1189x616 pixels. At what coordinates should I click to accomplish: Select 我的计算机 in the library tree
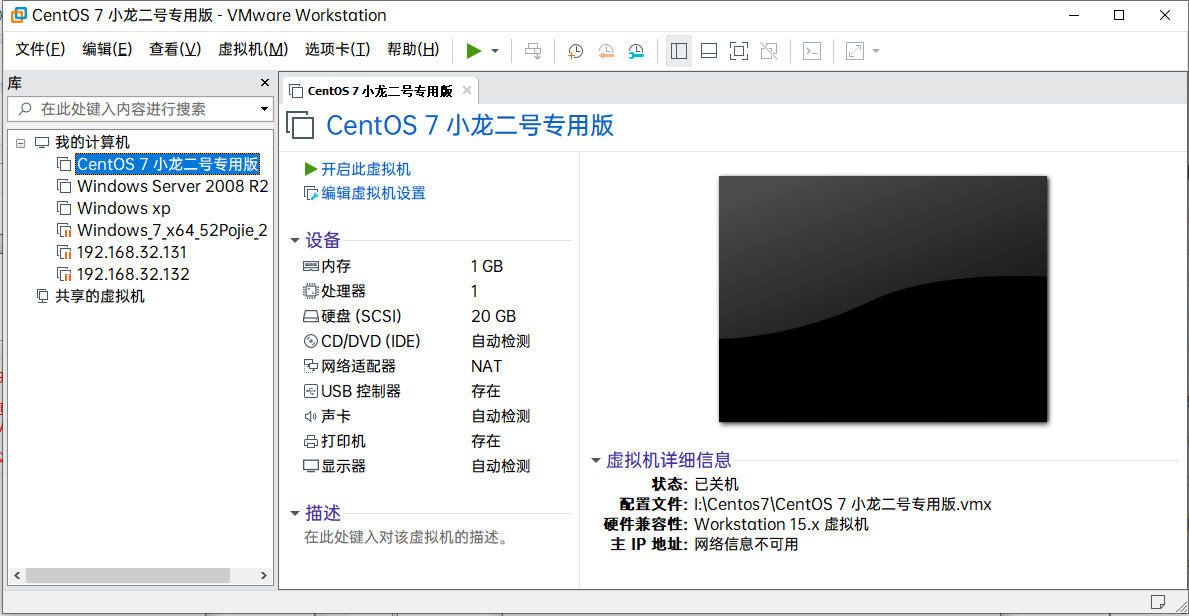(x=92, y=143)
